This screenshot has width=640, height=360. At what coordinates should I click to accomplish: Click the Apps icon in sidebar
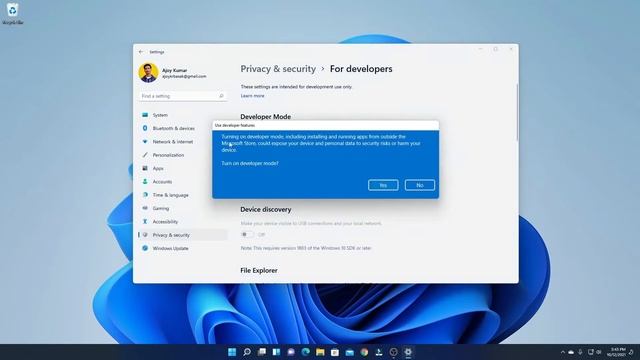click(x=145, y=168)
